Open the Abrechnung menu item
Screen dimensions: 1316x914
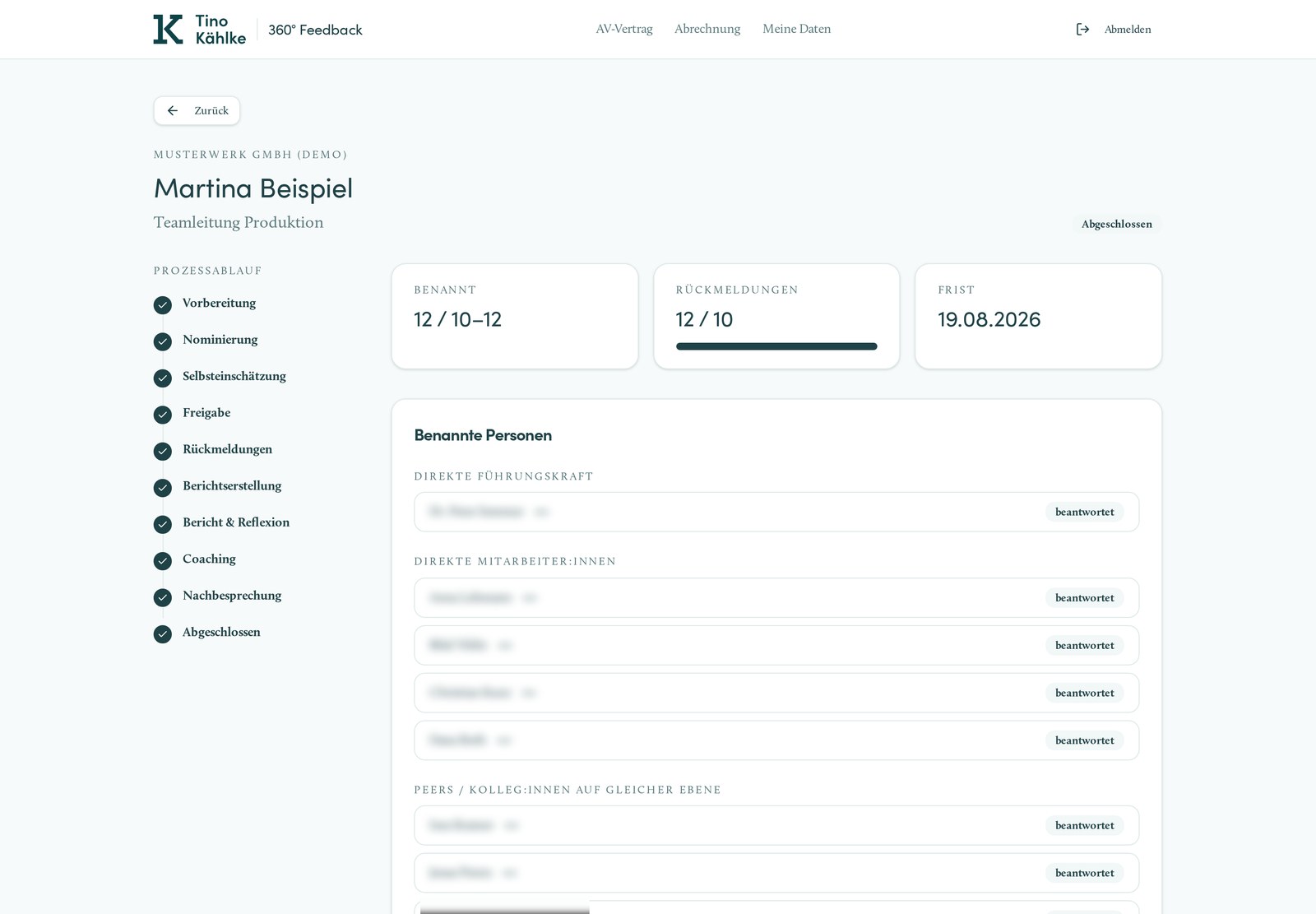(707, 29)
